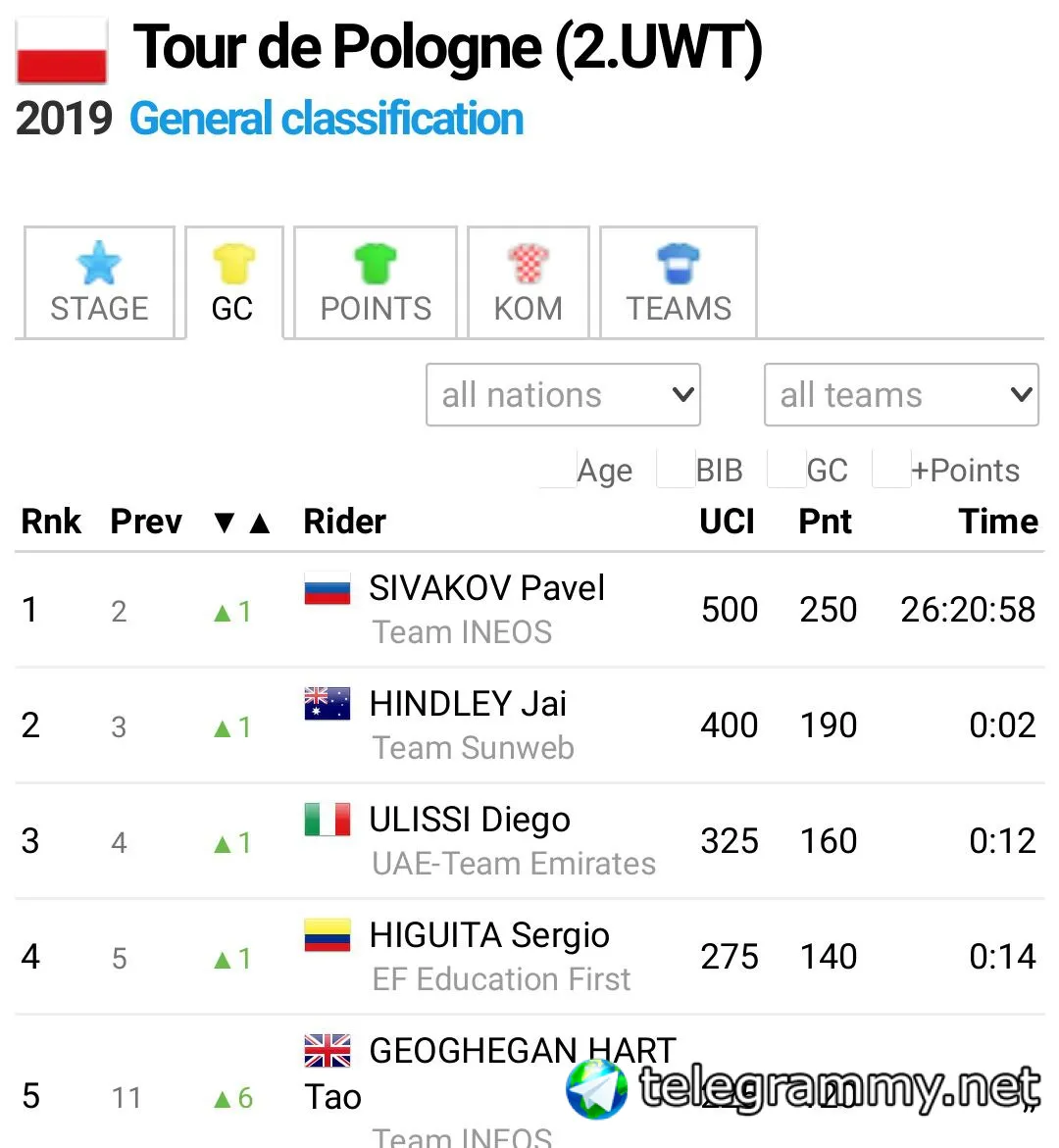
Task: Open the Team Sunweb link
Action: point(473,748)
